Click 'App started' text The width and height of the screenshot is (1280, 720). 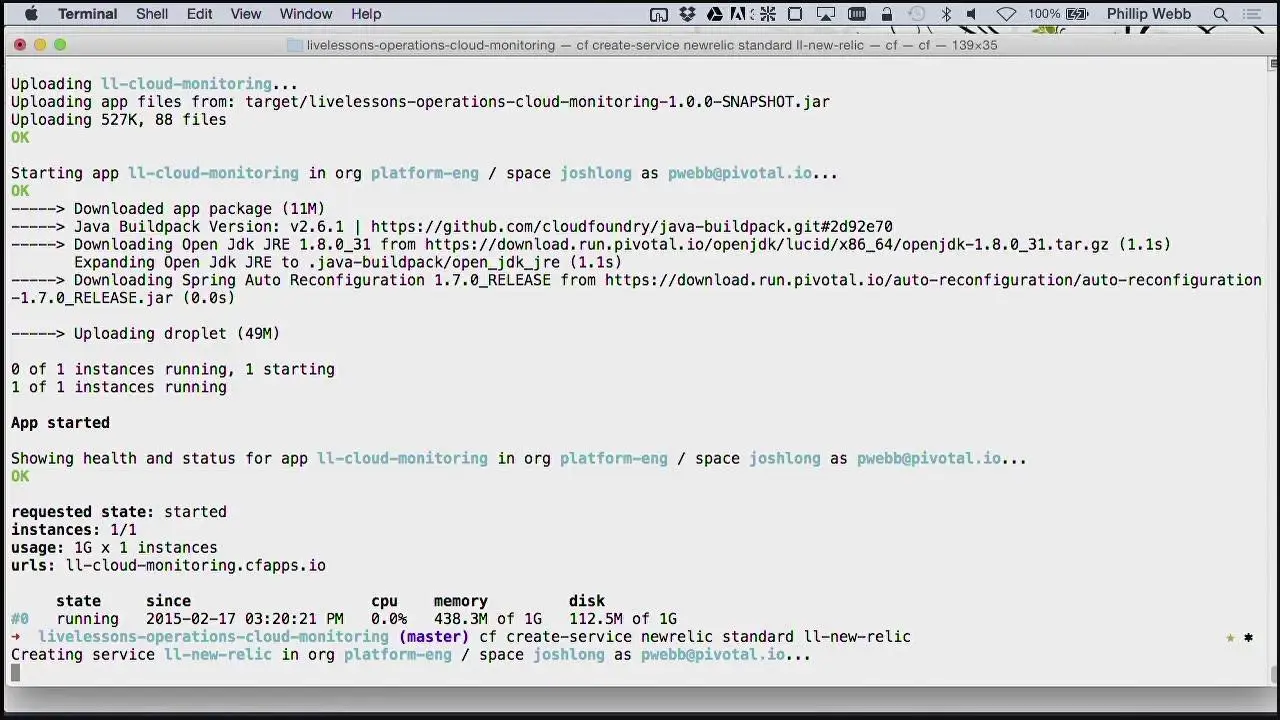60,423
